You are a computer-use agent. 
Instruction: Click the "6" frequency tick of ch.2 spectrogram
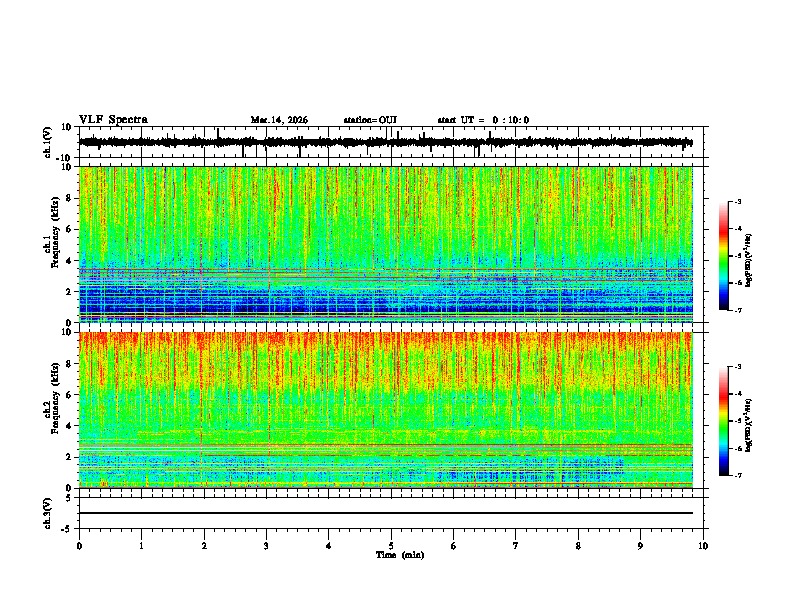coord(70,395)
